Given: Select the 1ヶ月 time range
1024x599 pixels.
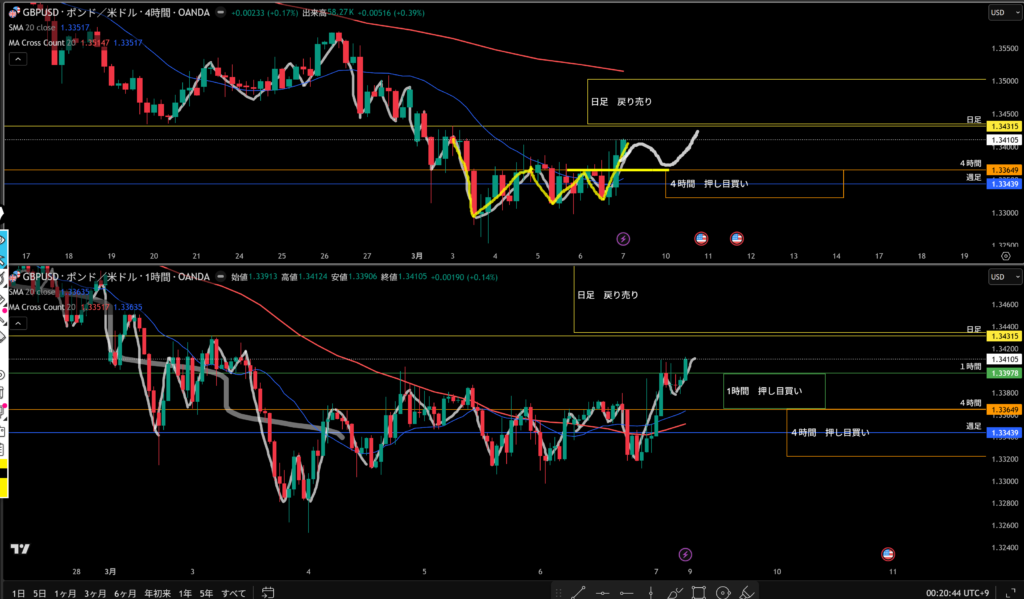Looking at the screenshot, I should click(x=66, y=591).
